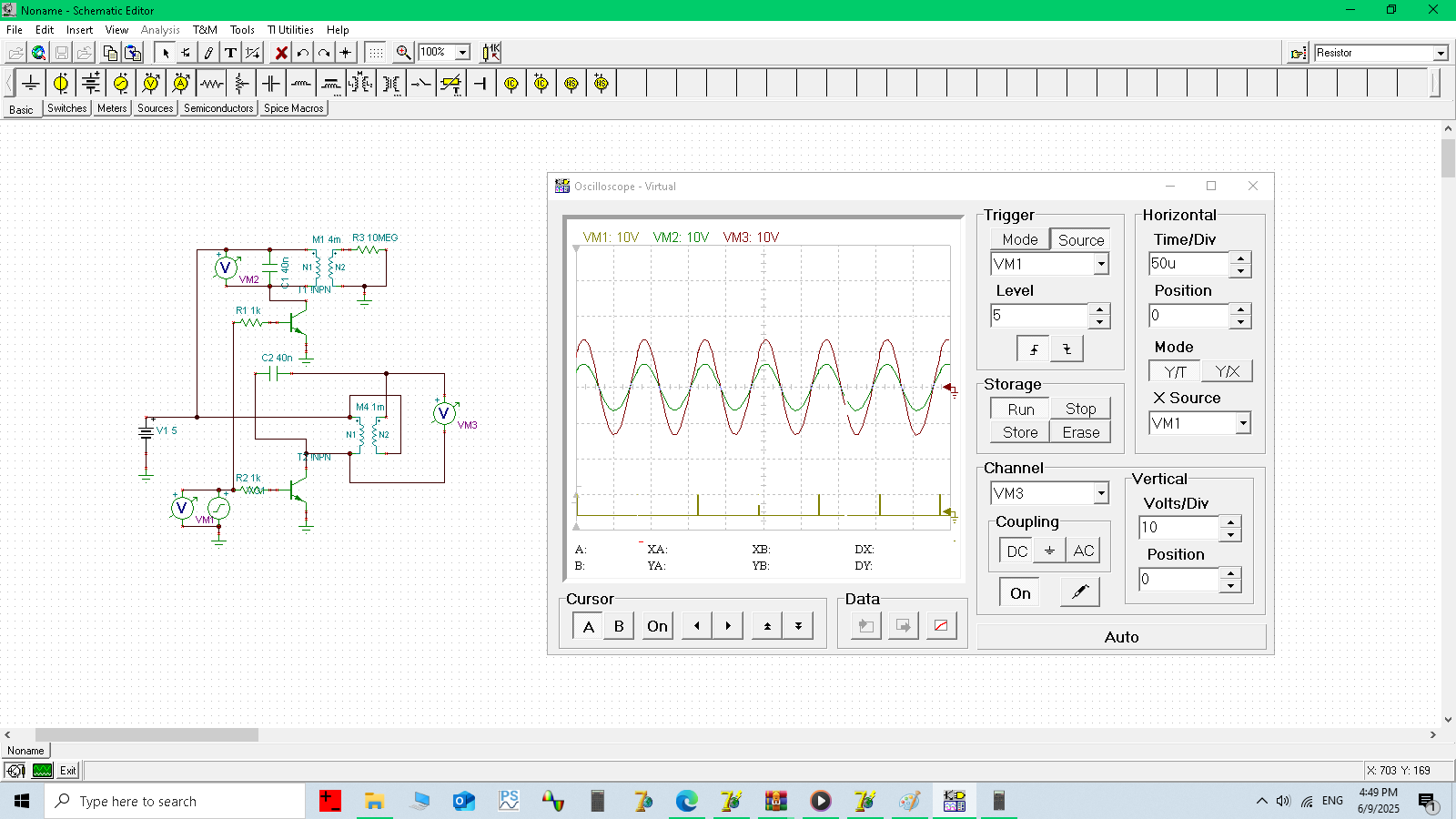
Task: Switch to the Spice Macros tab
Action: [x=293, y=108]
